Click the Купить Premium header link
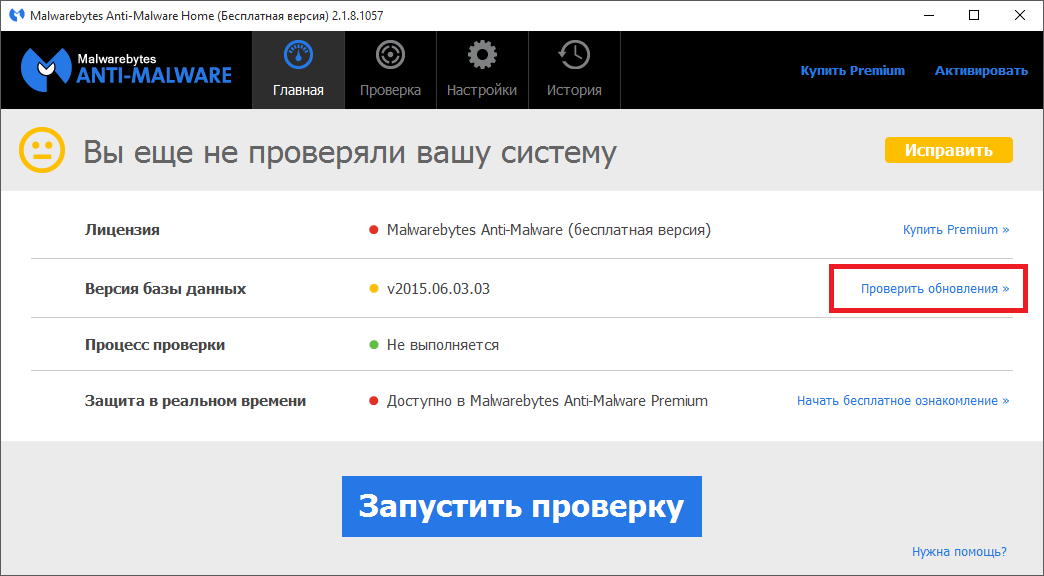This screenshot has width=1044, height=576. pos(852,71)
